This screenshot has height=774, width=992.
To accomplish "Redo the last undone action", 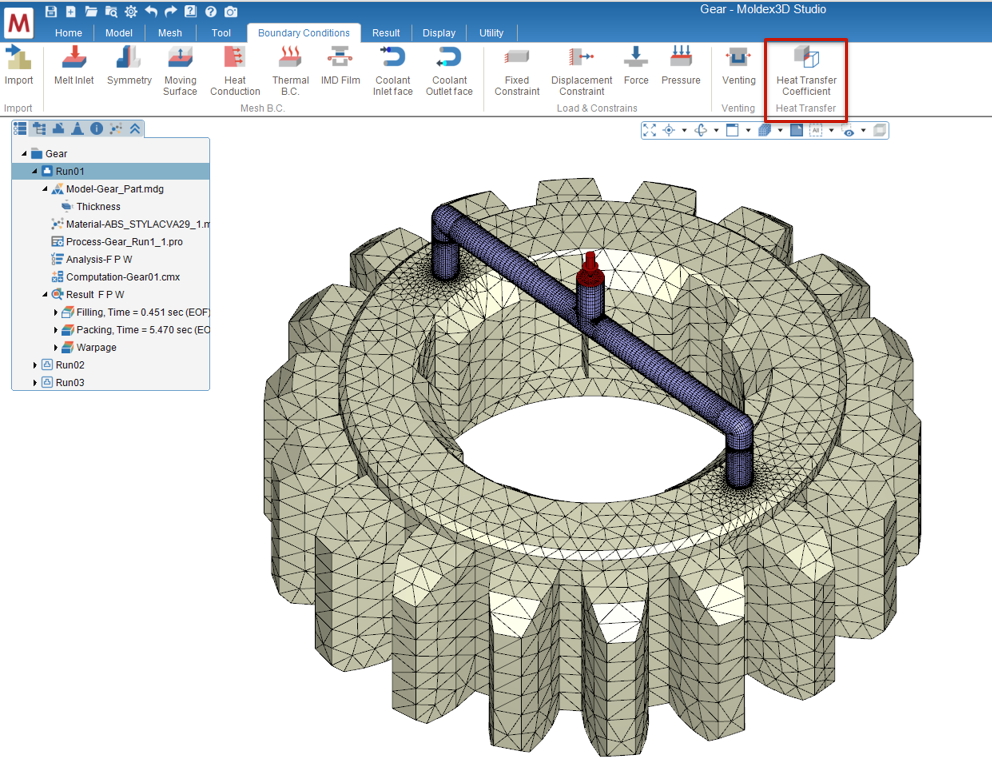I will [171, 11].
